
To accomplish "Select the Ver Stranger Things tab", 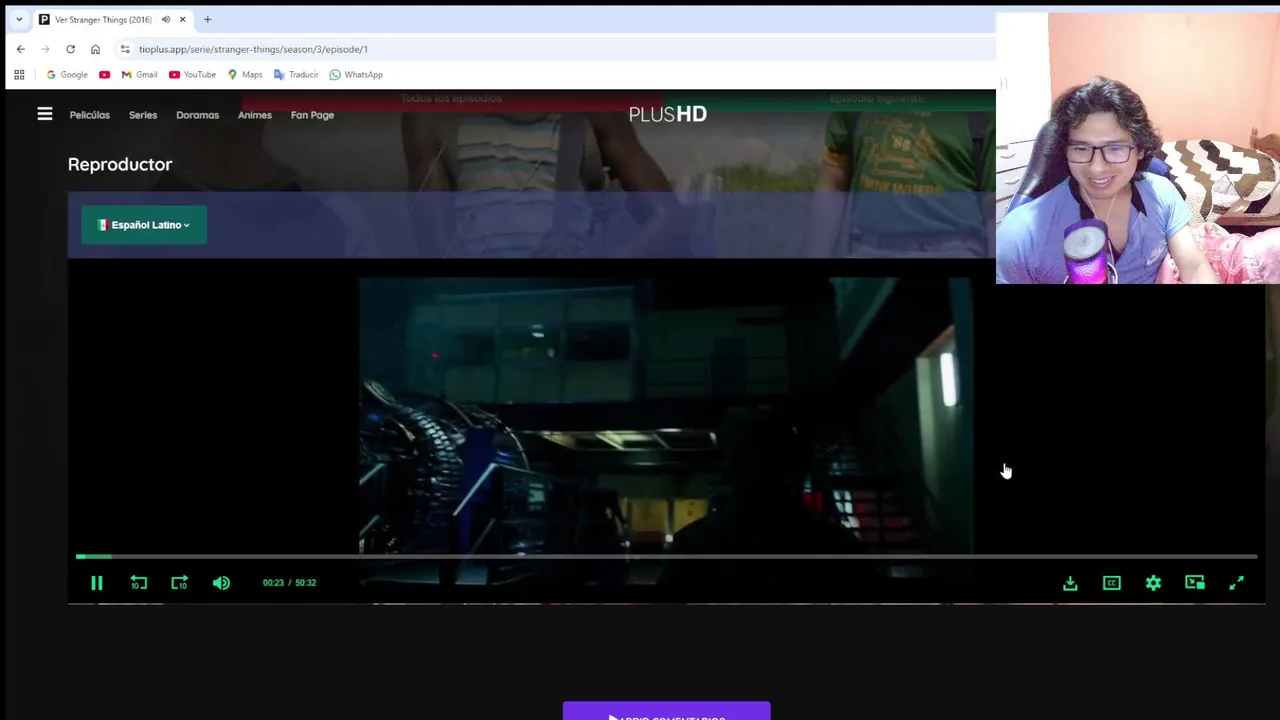I will tap(113, 19).
